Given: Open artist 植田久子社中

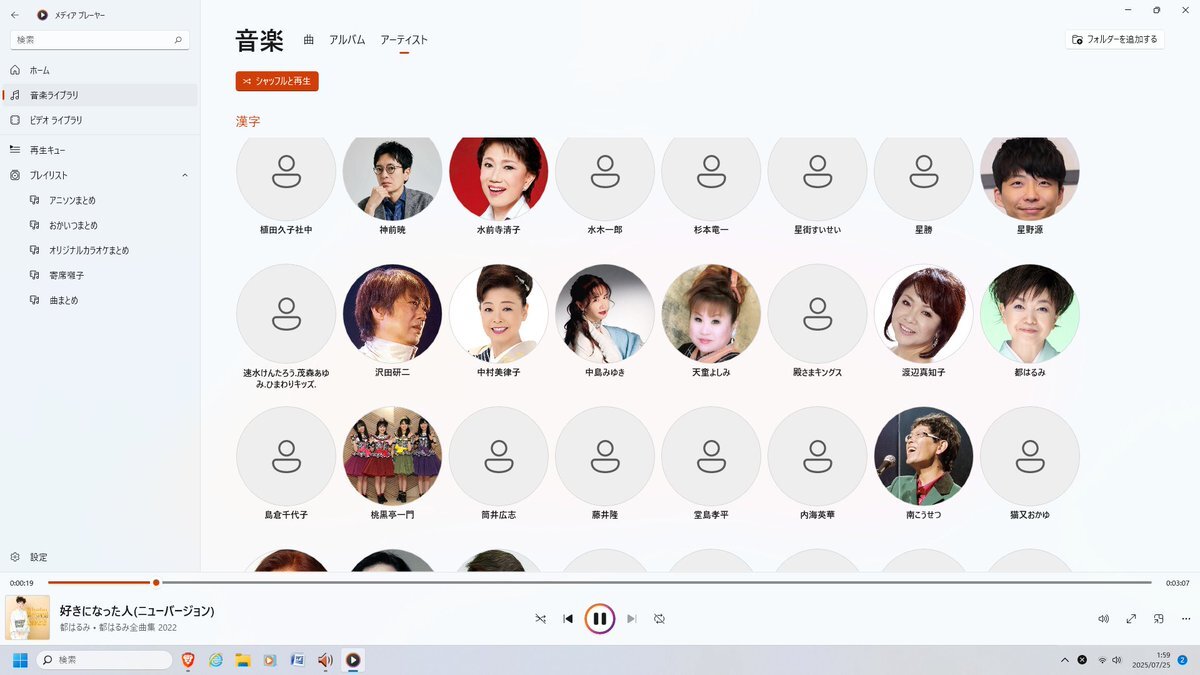Looking at the screenshot, I should pos(286,187).
